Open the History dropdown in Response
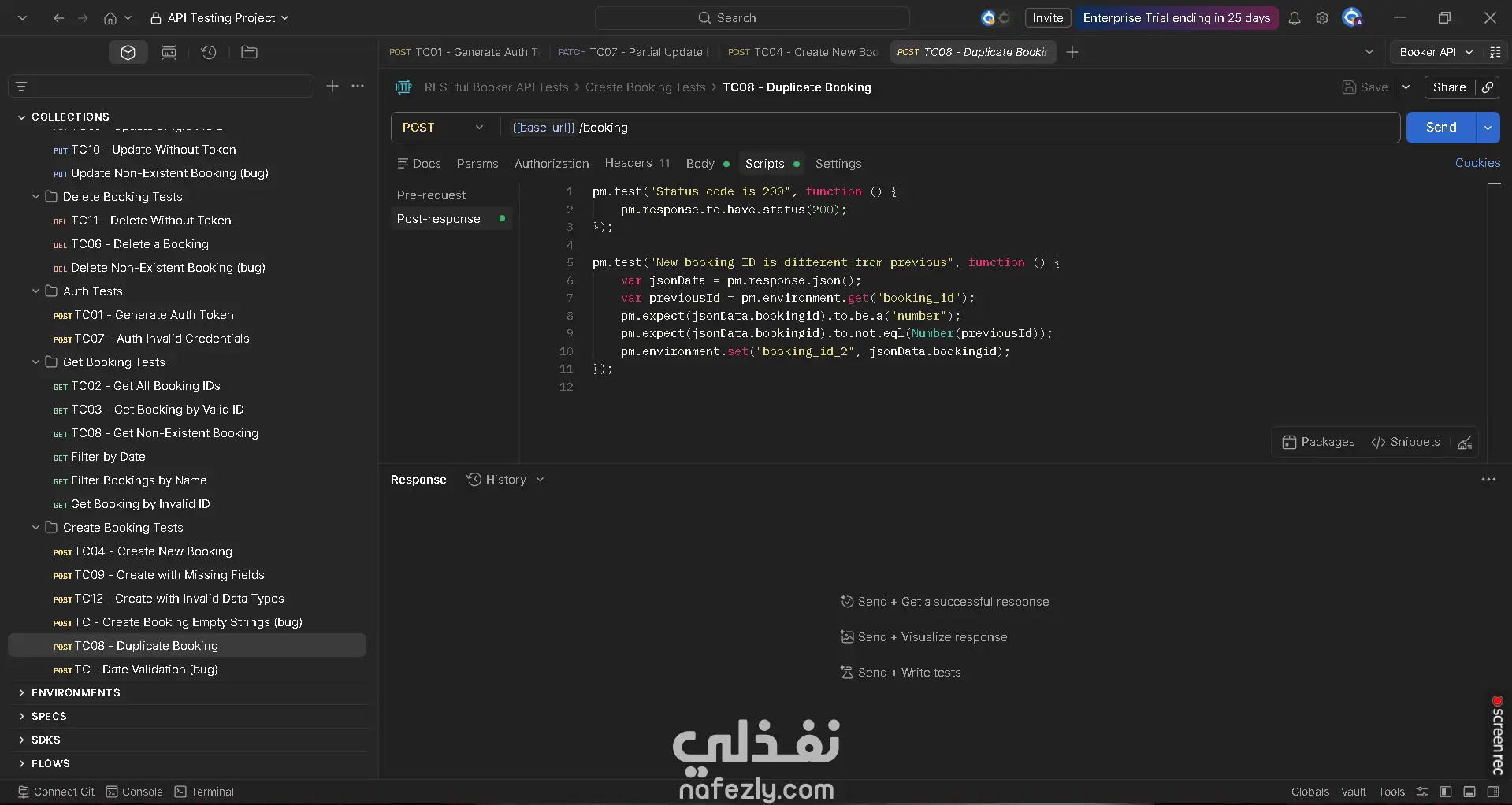1512x805 pixels. 506,480
